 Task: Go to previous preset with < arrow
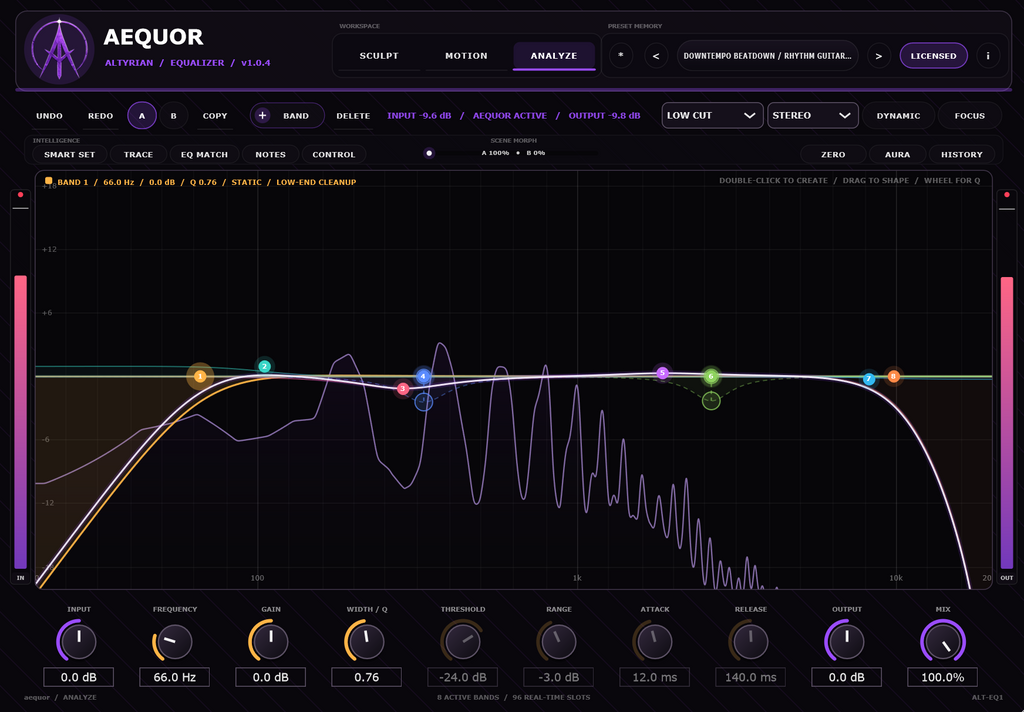pos(656,56)
